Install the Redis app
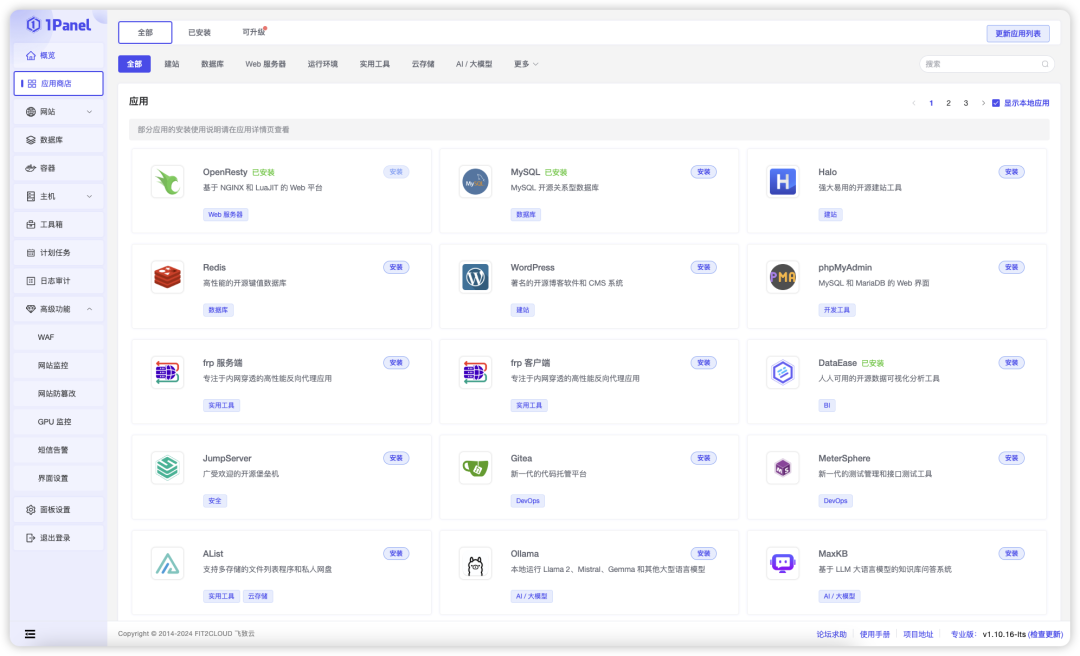 pos(396,267)
